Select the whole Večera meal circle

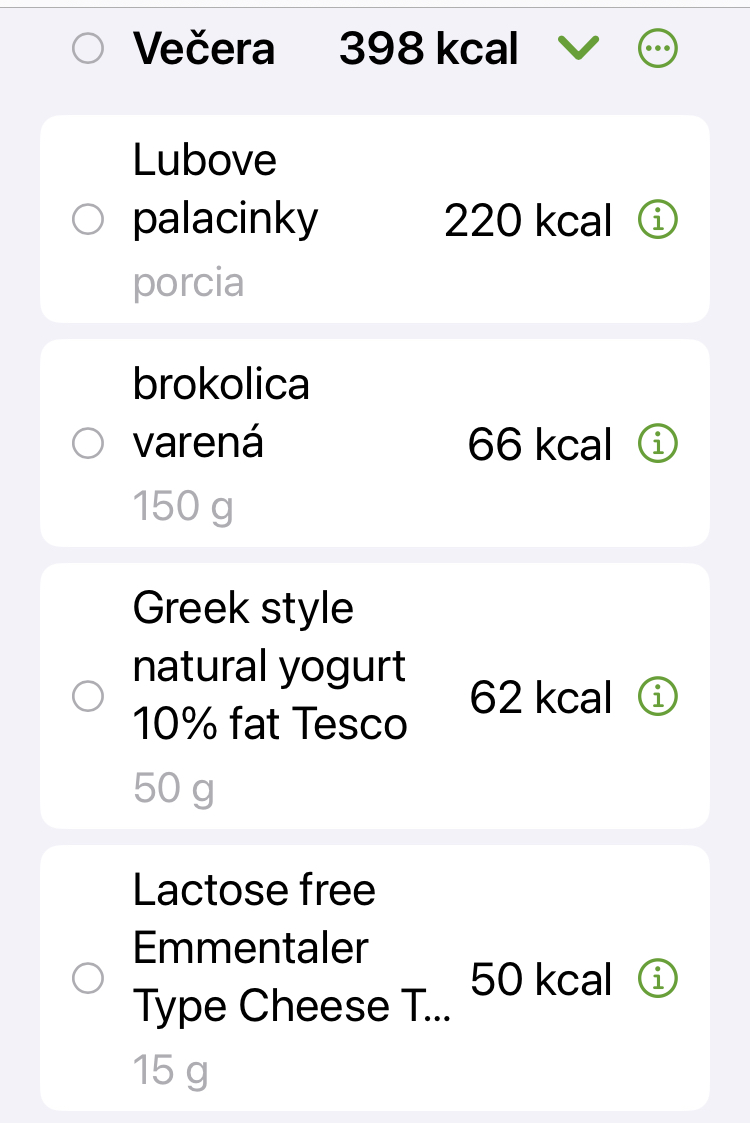(x=88, y=48)
